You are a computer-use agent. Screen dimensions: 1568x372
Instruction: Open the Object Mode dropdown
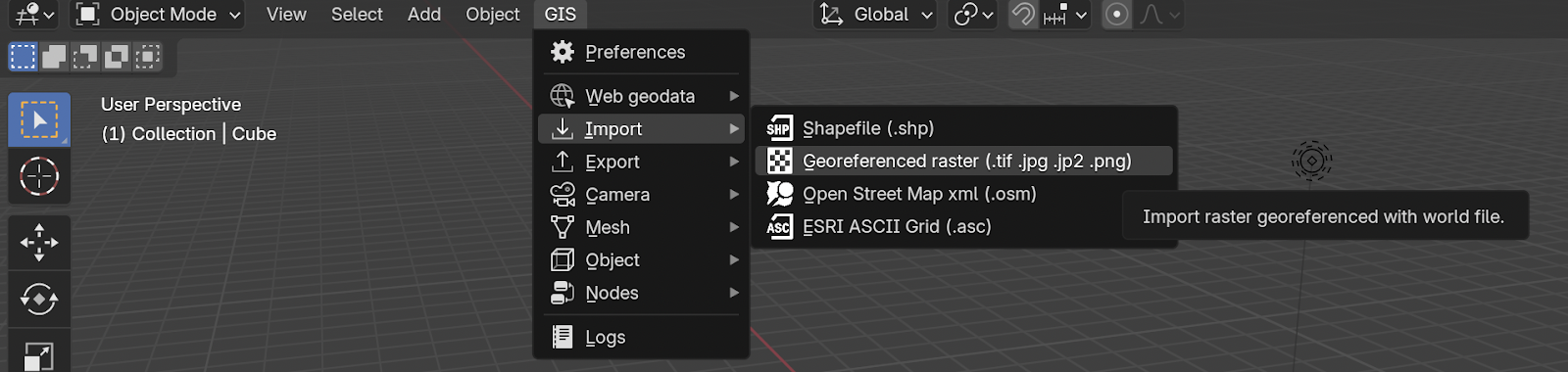158,15
